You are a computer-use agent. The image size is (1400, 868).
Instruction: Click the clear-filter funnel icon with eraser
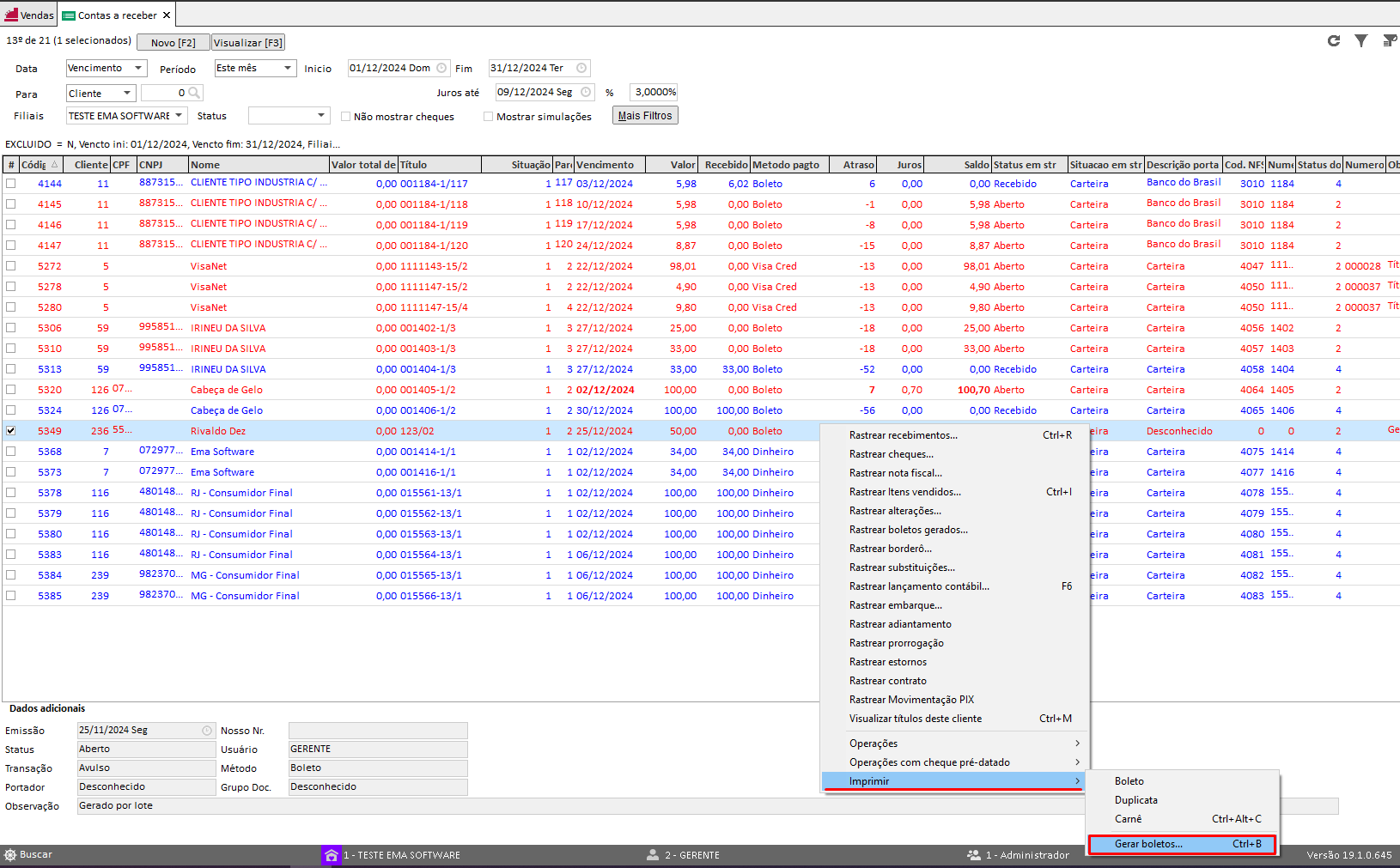1390,40
